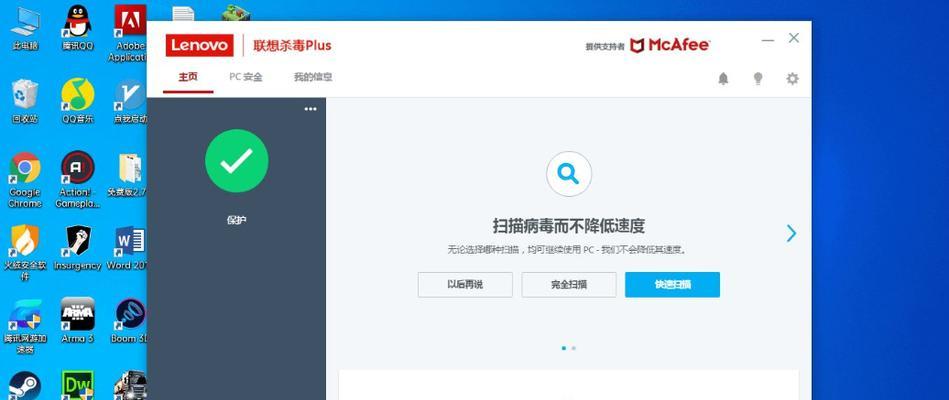Click the green protection checkmark icon
Image resolution: width=949 pixels, height=400 pixels.
[237, 161]
